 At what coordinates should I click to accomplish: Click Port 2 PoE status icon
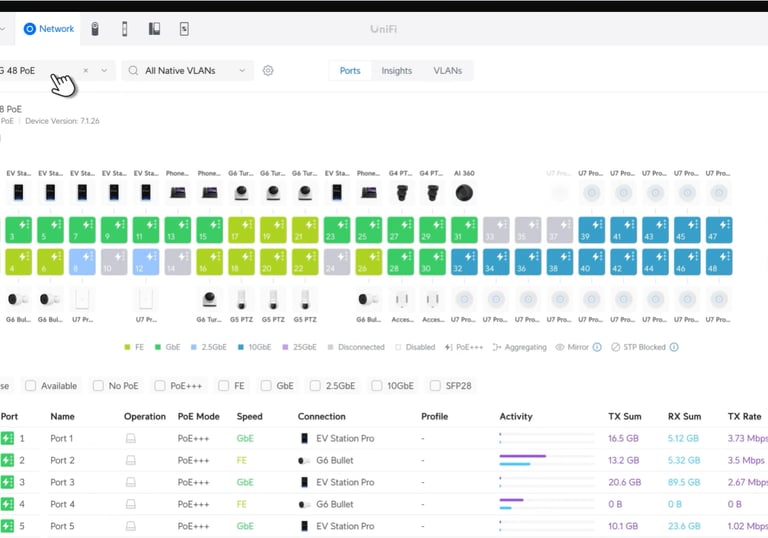point(7,460)
